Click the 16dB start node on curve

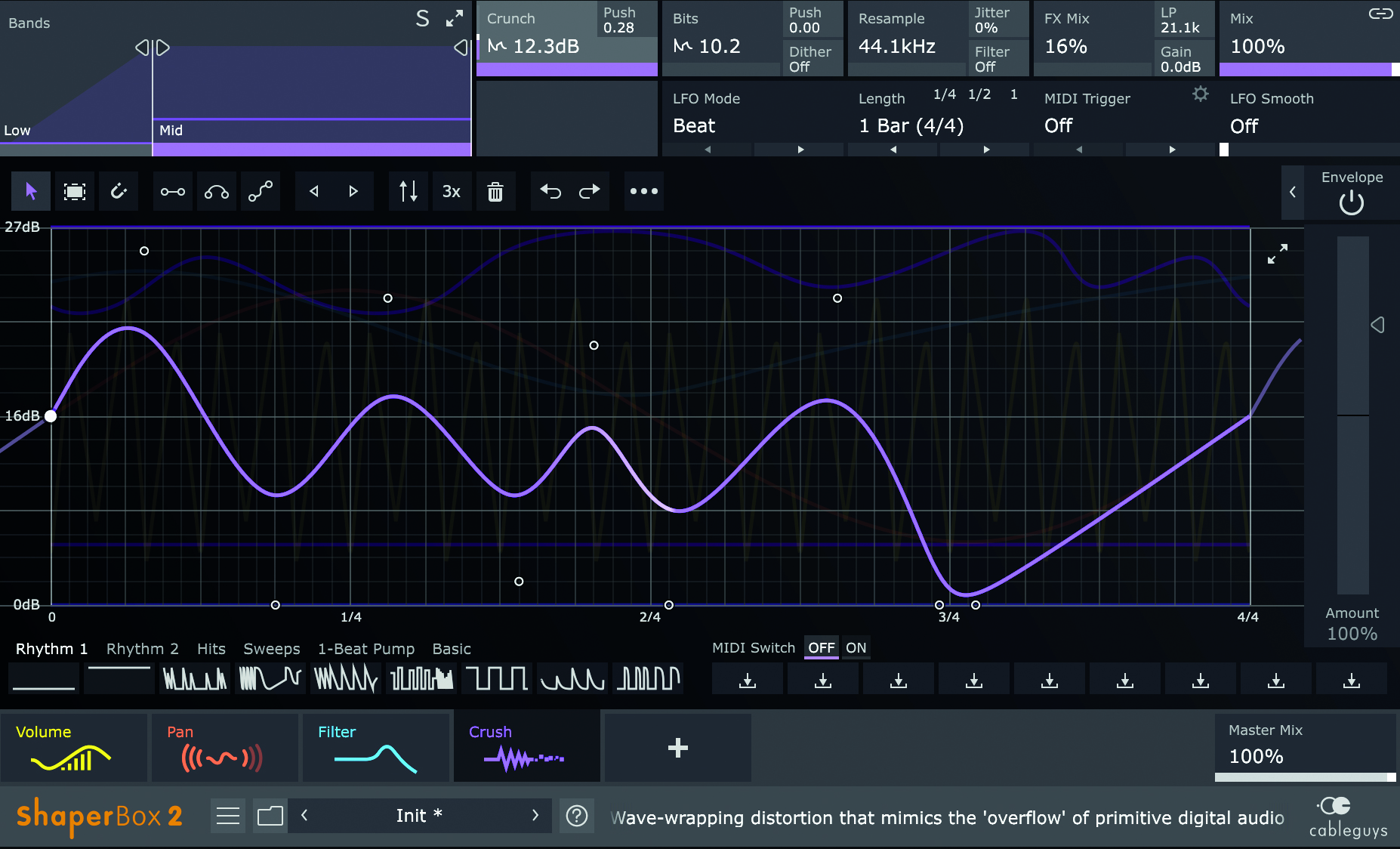click(x=51, y=416)
